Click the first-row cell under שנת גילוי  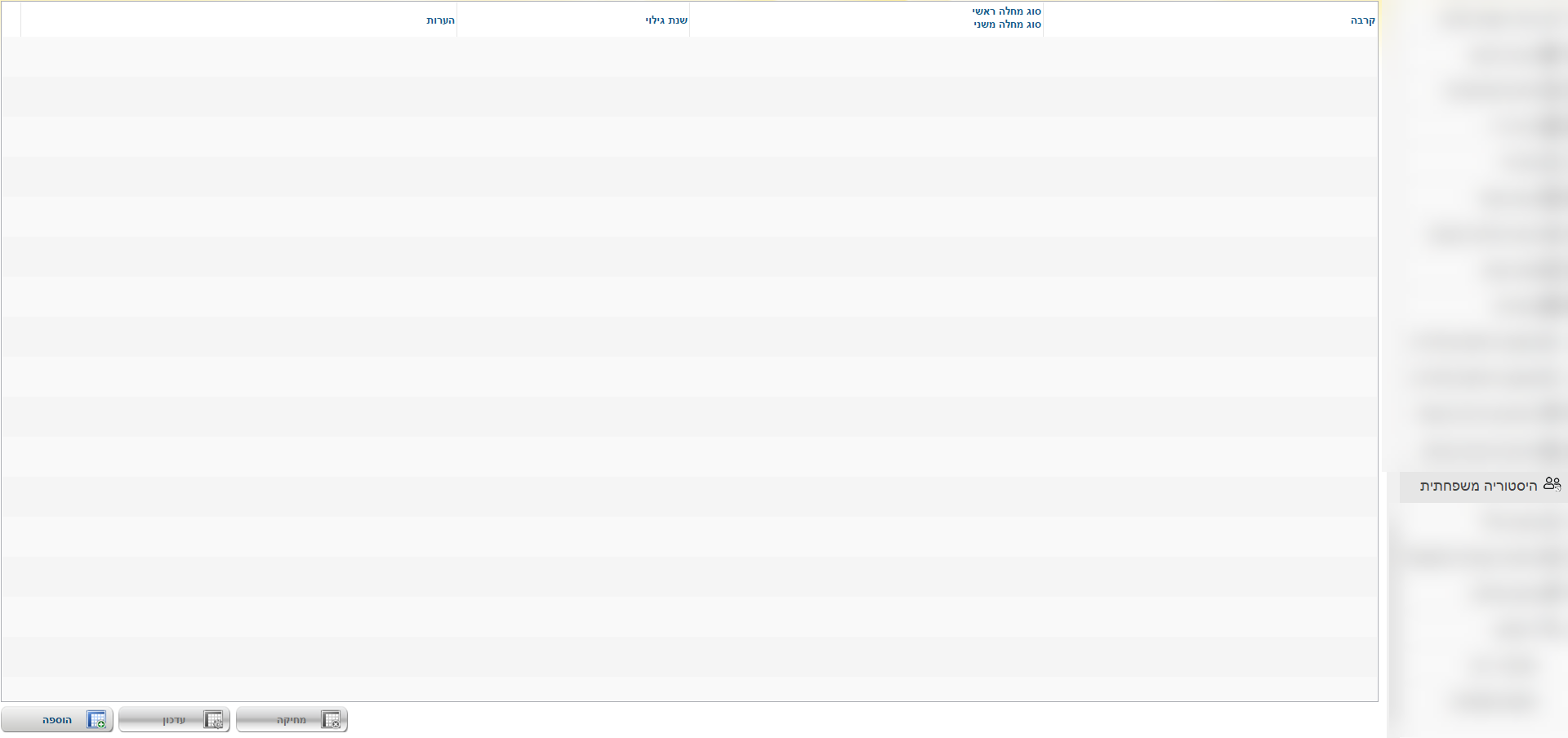coord(573,57)
